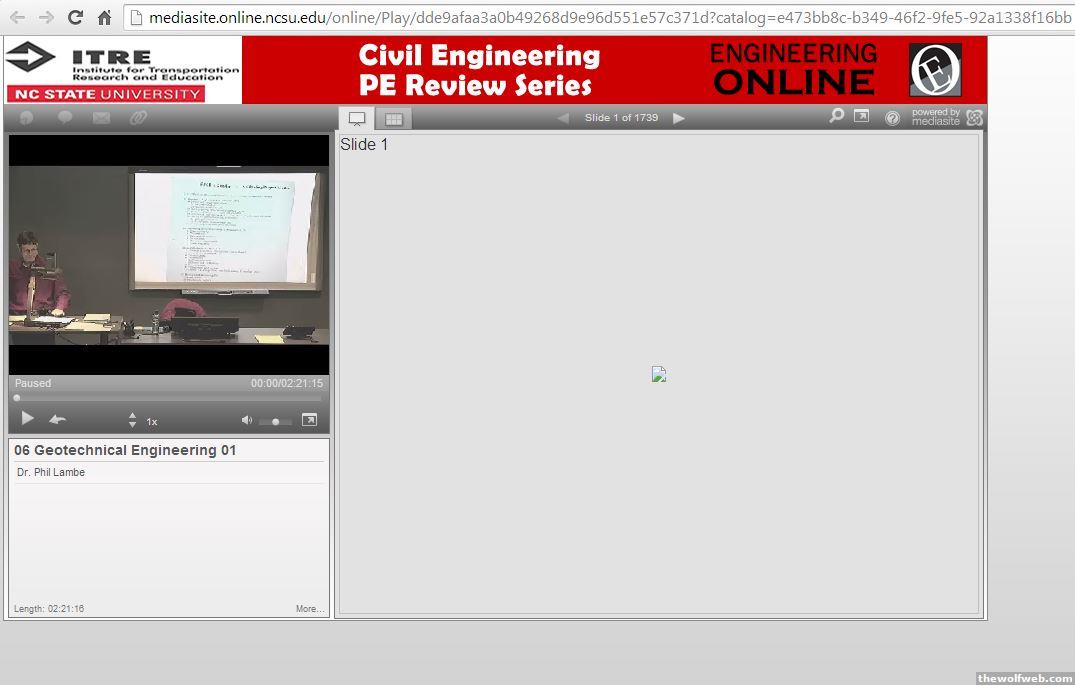The height and width of the screenshot is (685, 1075).
Task: Click the video seek bar start handle
Action: (17, 398)
